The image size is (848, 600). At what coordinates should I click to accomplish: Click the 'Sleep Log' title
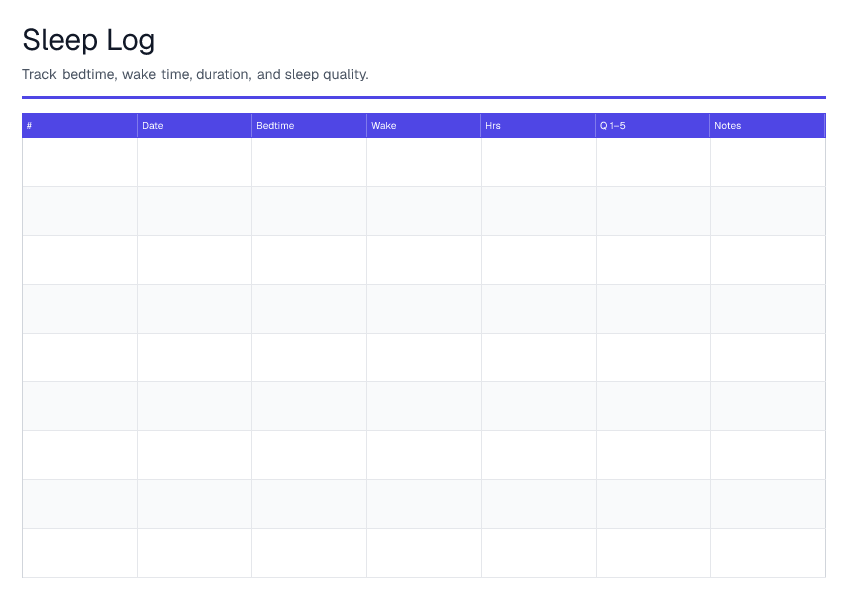coord(89,41)
